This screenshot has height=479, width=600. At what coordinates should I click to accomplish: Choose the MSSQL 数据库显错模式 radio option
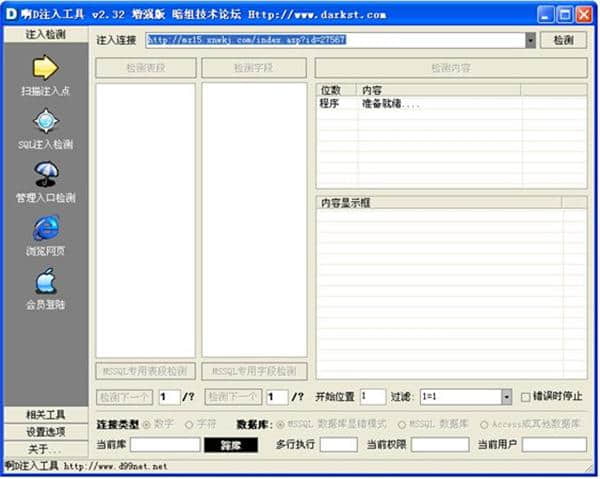(280, 424)
